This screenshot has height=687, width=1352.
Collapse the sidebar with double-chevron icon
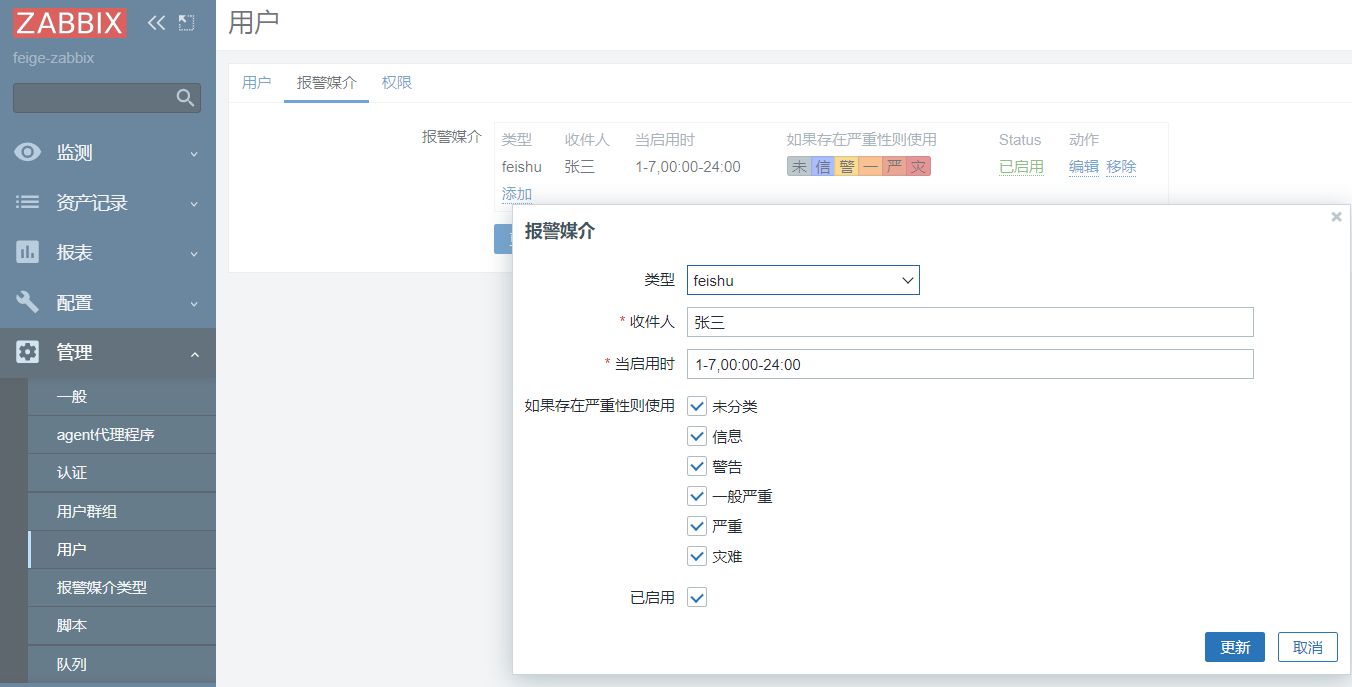point(156,23)
